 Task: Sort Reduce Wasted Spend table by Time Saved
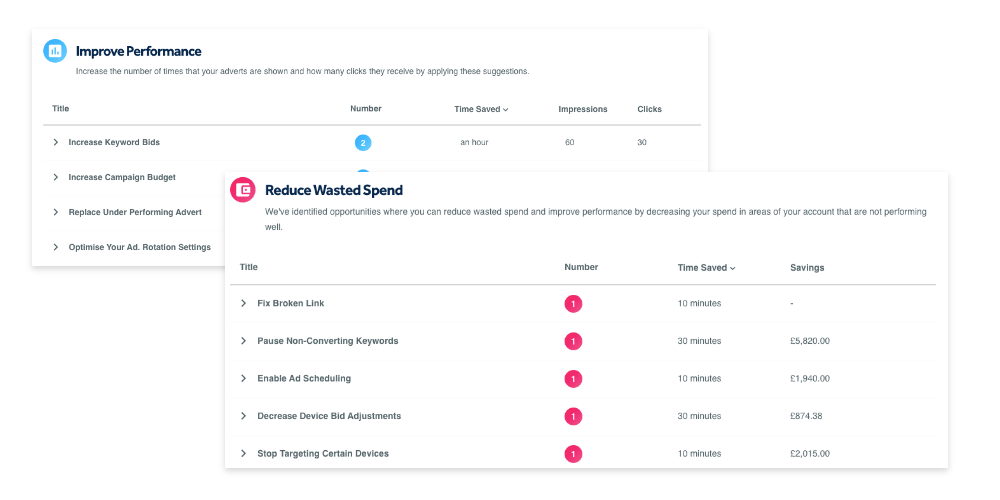706,268
